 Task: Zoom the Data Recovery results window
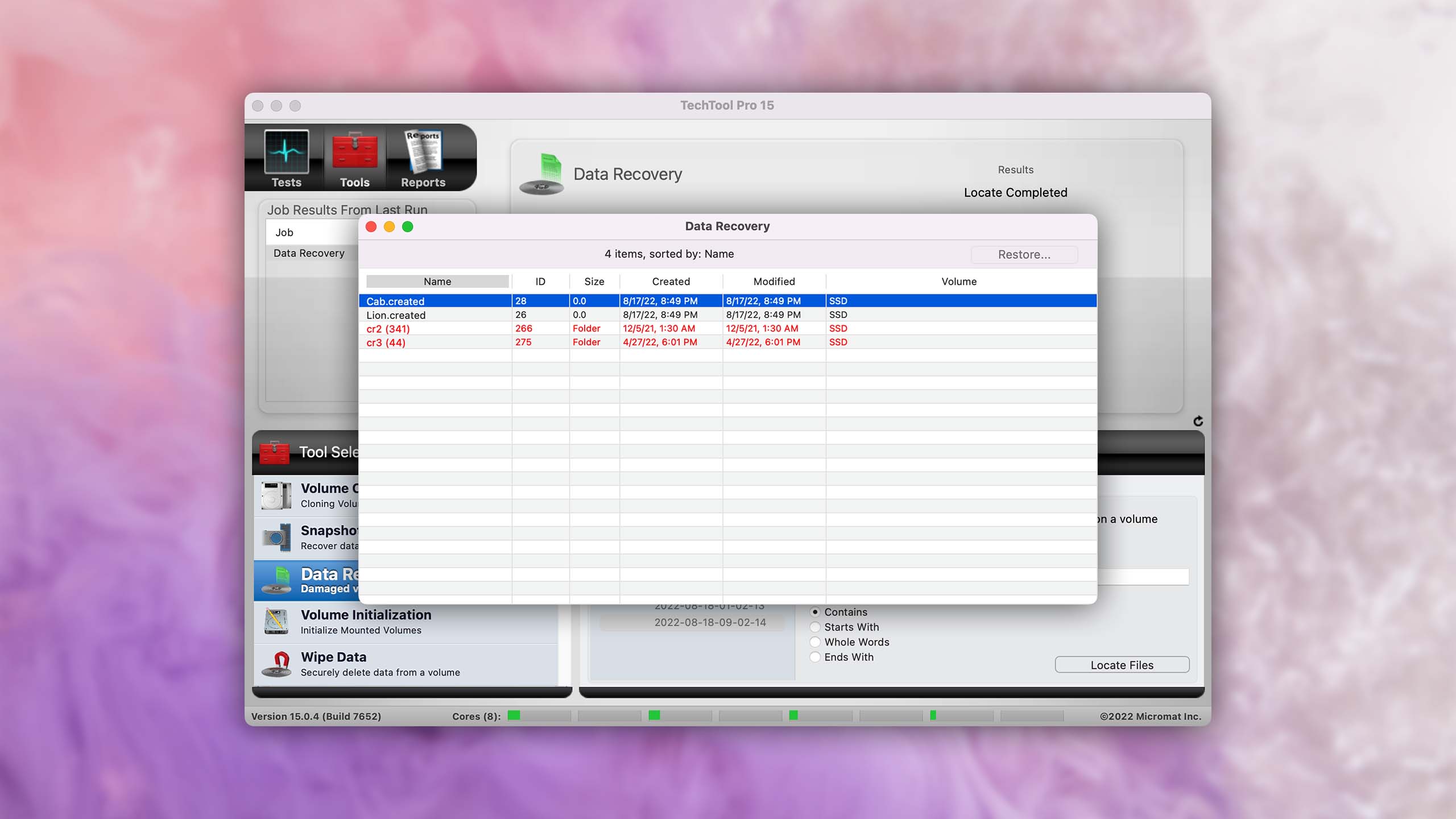407,226
